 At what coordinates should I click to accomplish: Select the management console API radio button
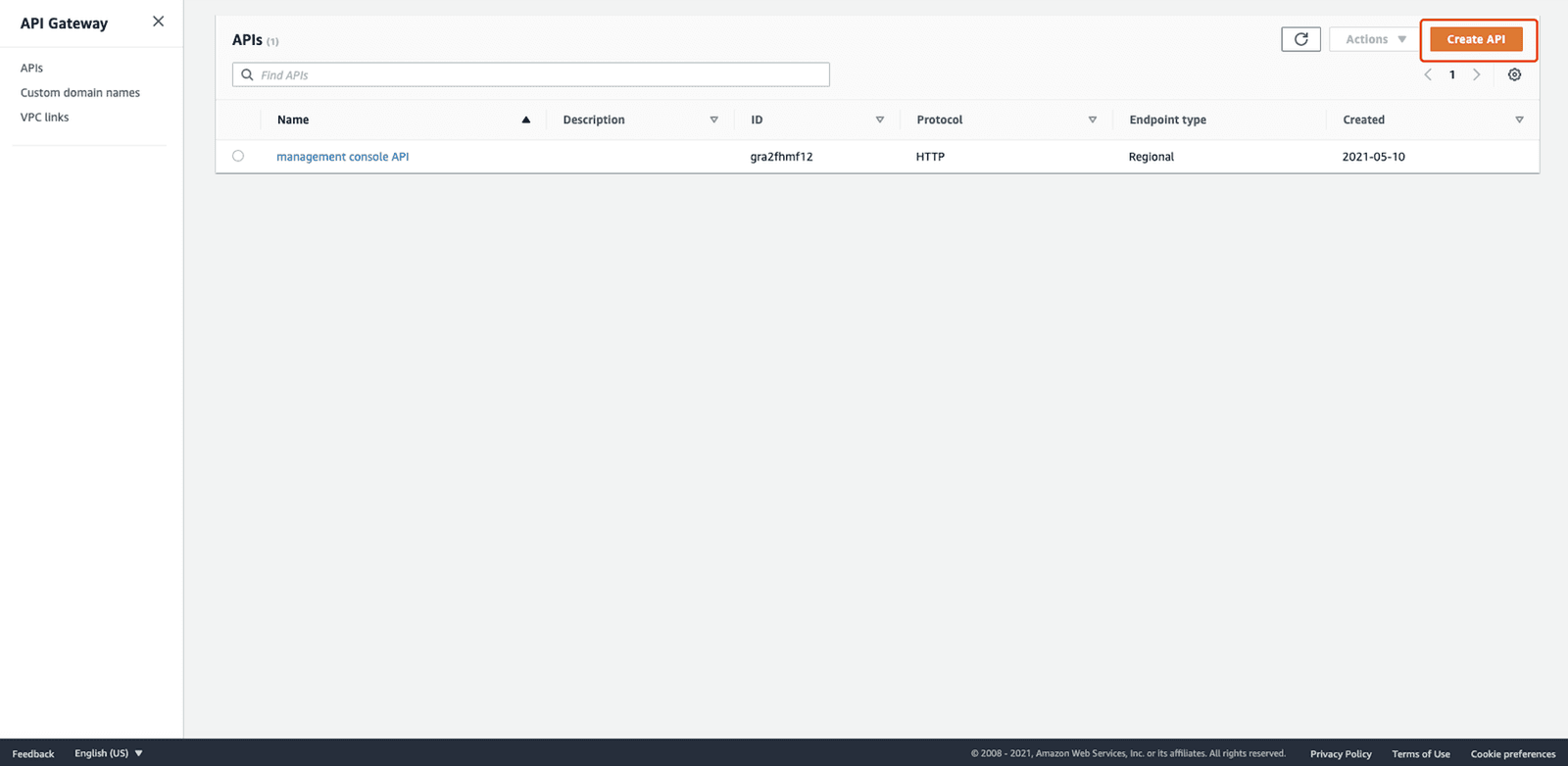(x=238, y=156)
